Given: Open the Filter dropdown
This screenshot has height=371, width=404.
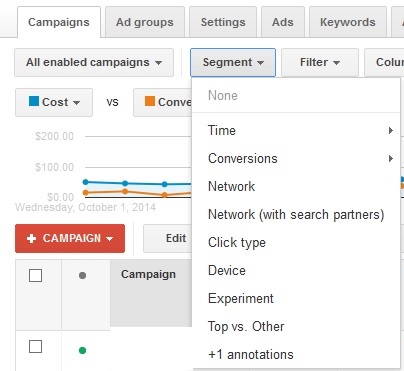Looking at the screenshot, I should coord(320,62).
